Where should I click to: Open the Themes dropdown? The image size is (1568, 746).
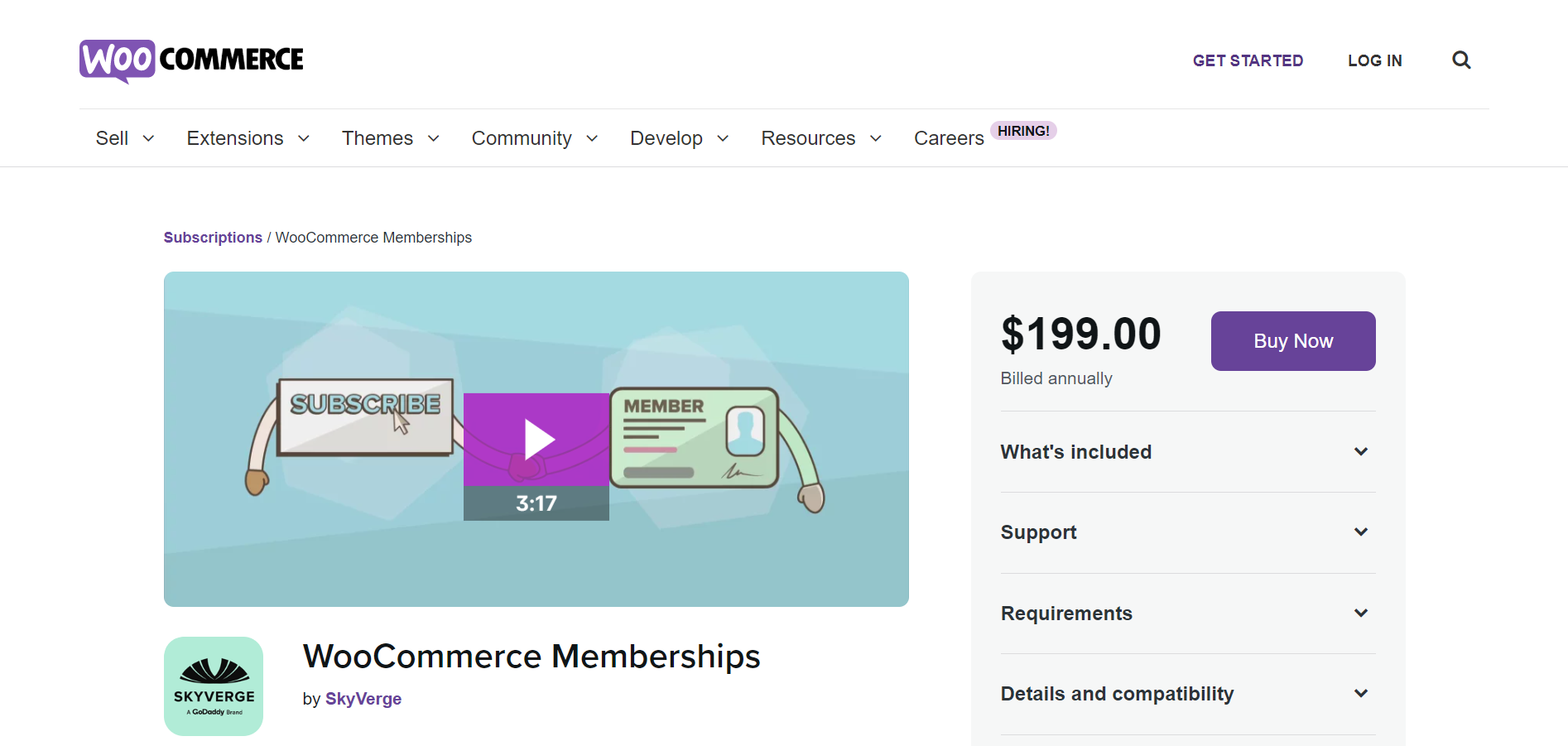click(x=390, y=138)
